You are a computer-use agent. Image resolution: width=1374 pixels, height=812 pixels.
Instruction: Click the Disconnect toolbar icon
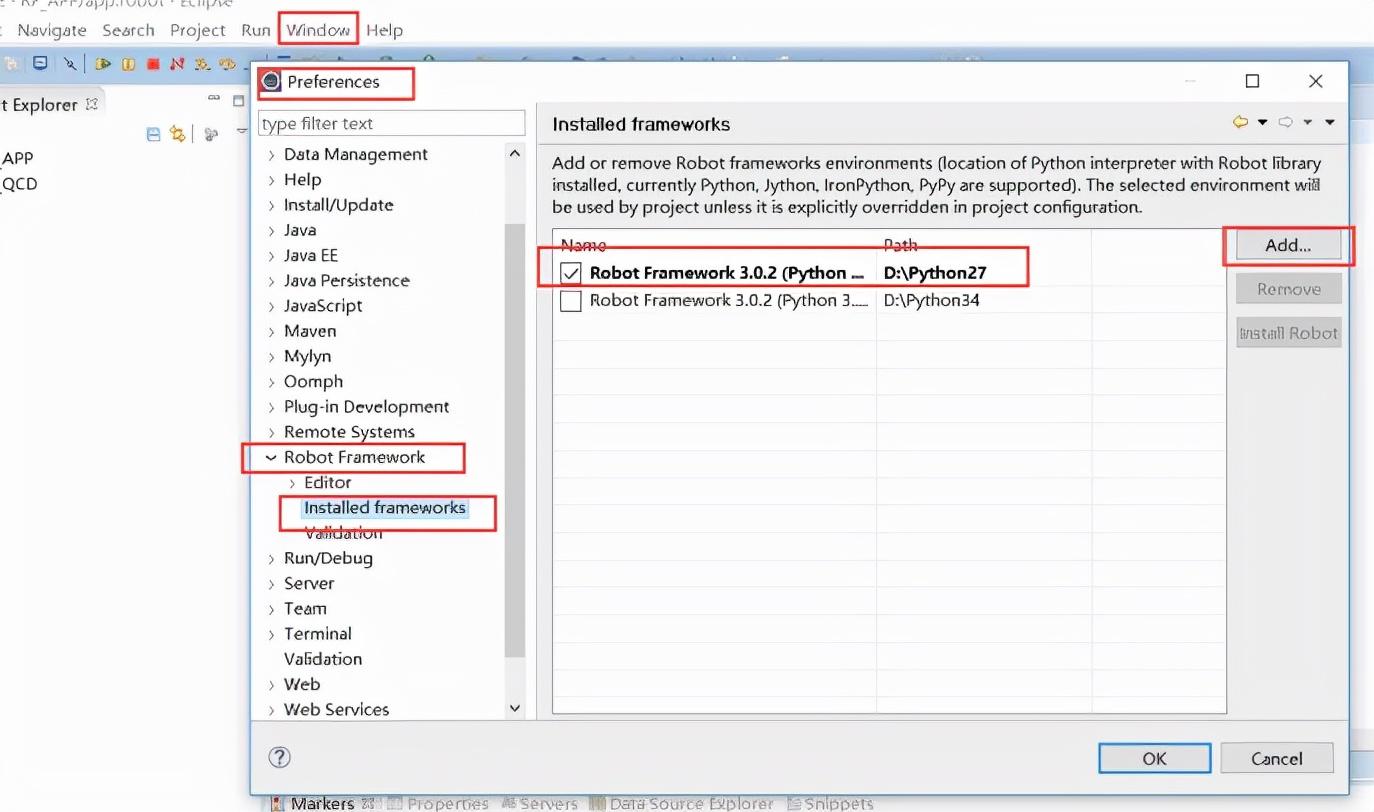pyautogui.click(x=177, y=63)
